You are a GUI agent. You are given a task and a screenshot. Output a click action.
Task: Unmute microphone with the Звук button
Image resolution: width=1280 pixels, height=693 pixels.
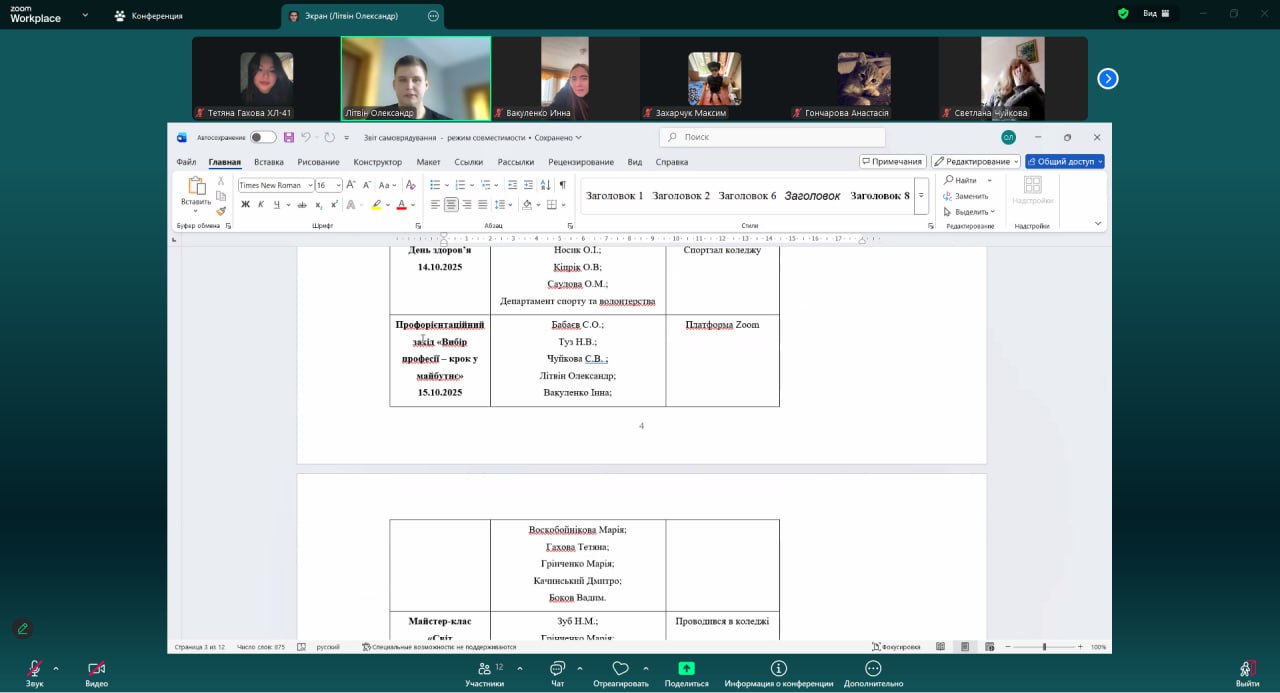35,669
